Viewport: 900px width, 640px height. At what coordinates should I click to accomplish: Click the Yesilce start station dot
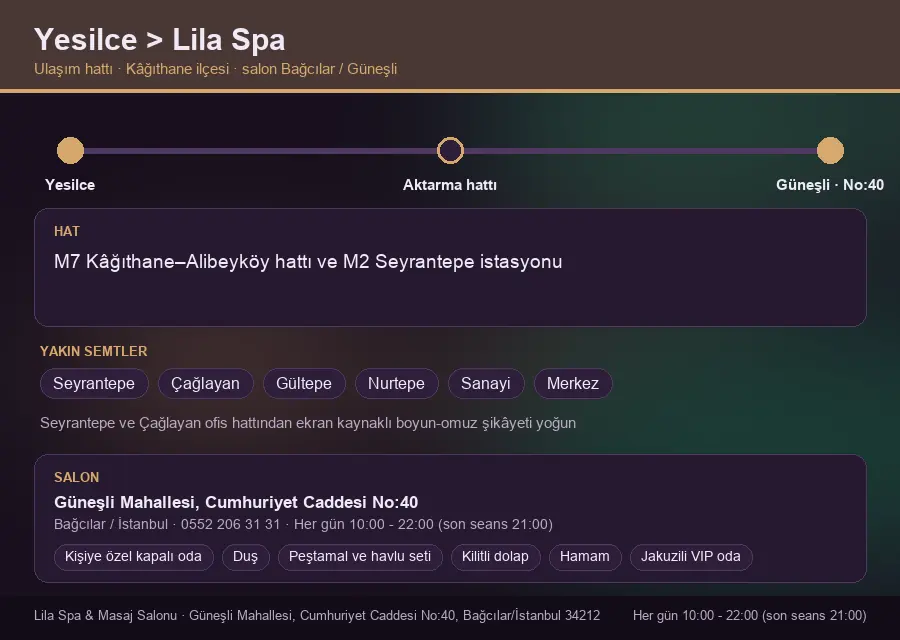point(71,150)
